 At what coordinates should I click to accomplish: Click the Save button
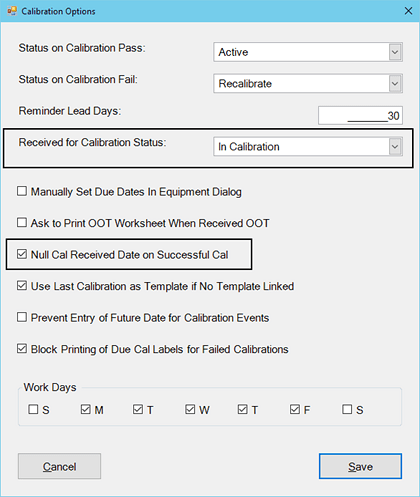point(360,466)
